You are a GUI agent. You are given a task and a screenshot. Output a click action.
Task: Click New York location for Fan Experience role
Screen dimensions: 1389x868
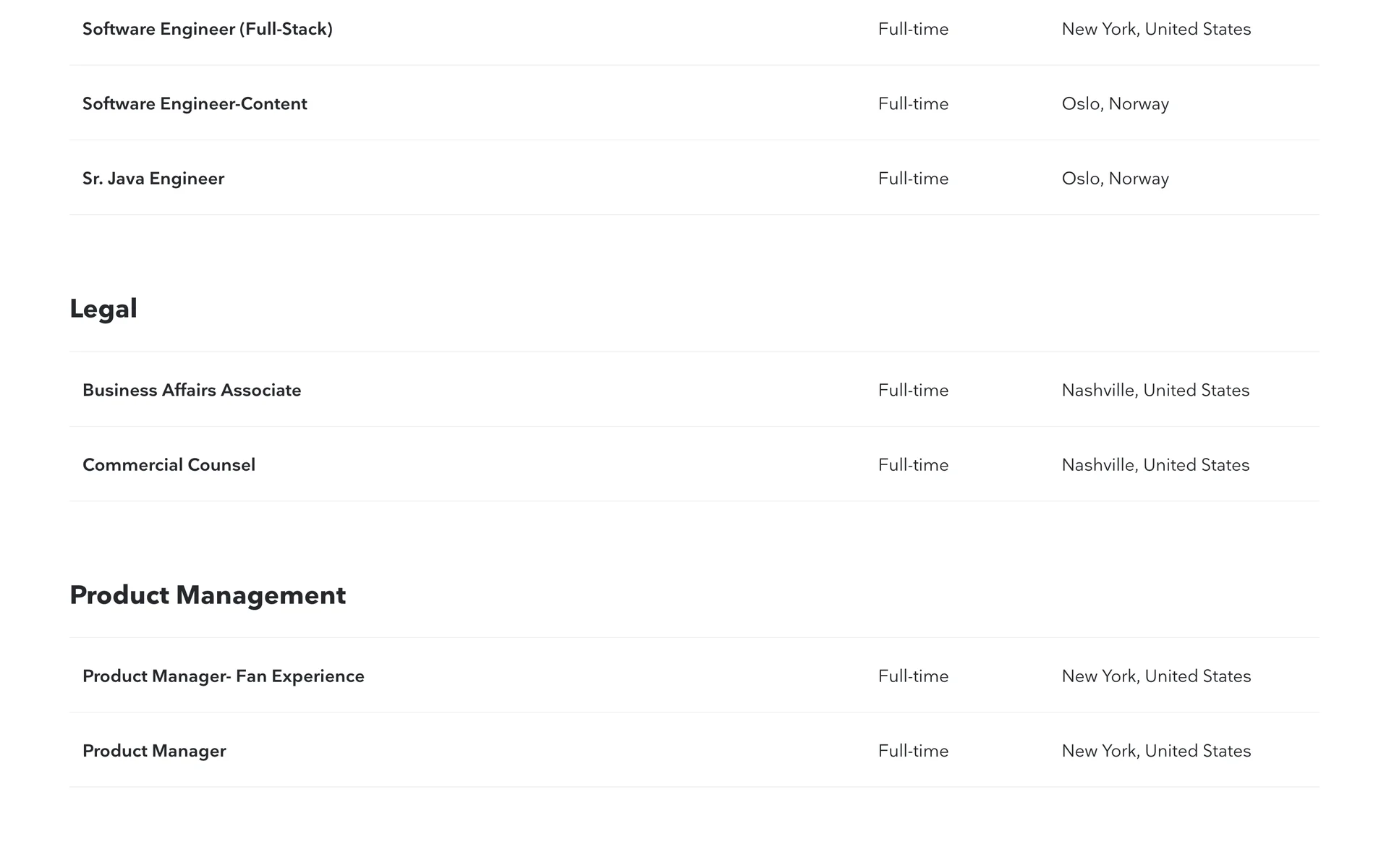[x=1156, y=676]
